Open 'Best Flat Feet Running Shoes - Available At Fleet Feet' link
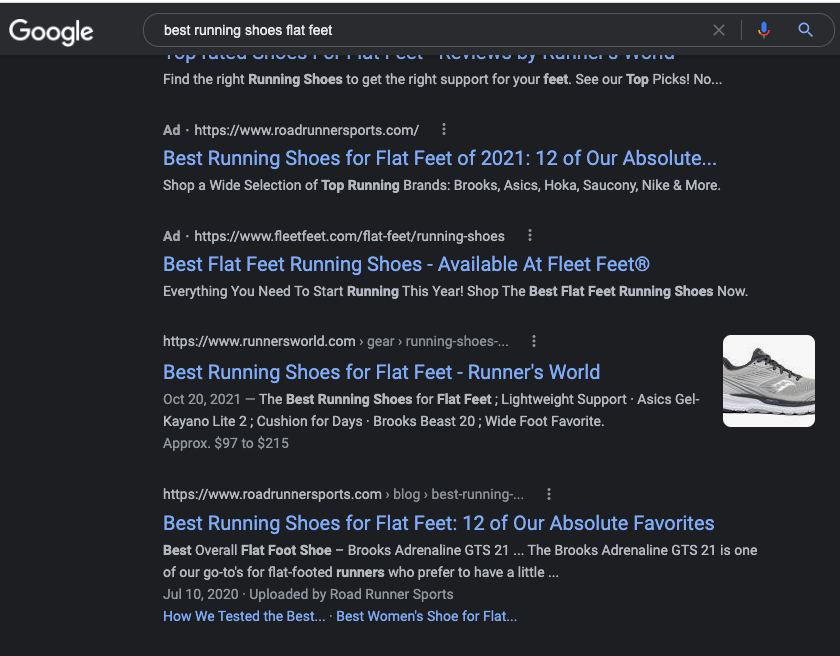Viewport: 840px width, 656px height. 406,264
